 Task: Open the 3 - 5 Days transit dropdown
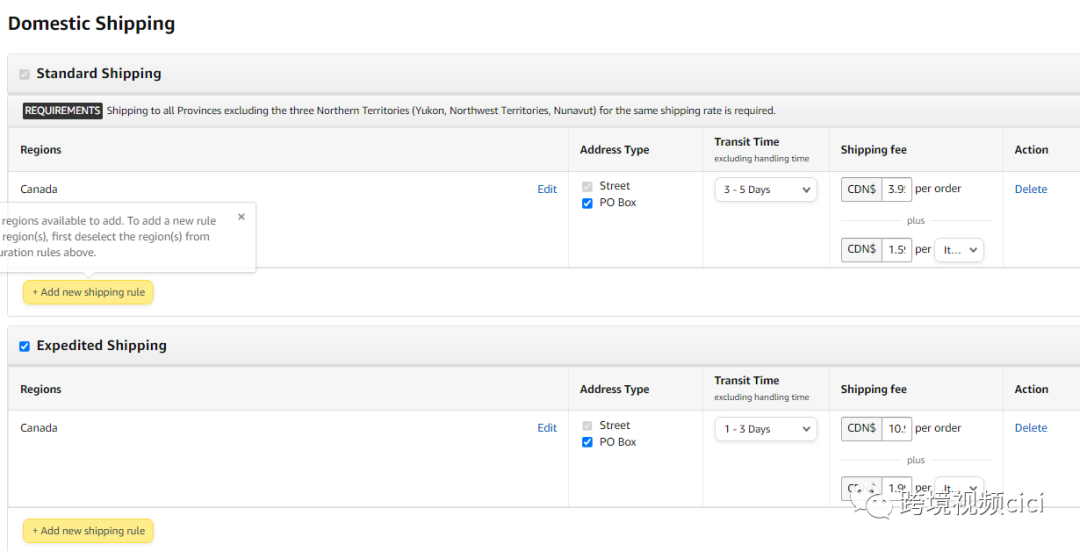tap(765, 189)
